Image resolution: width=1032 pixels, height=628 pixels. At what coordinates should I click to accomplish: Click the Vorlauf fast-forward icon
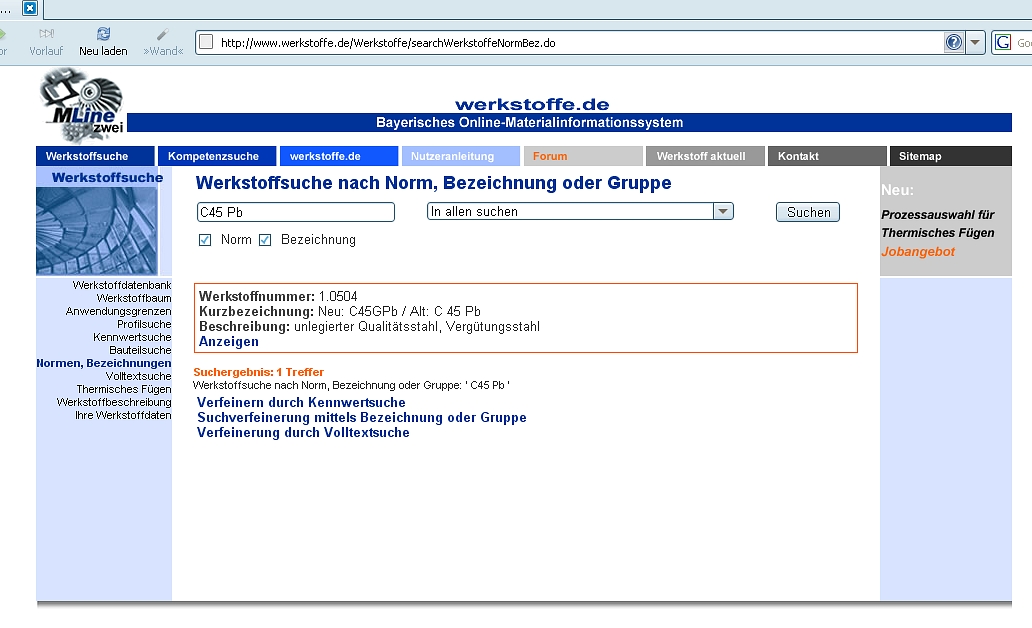coord(46,34)
